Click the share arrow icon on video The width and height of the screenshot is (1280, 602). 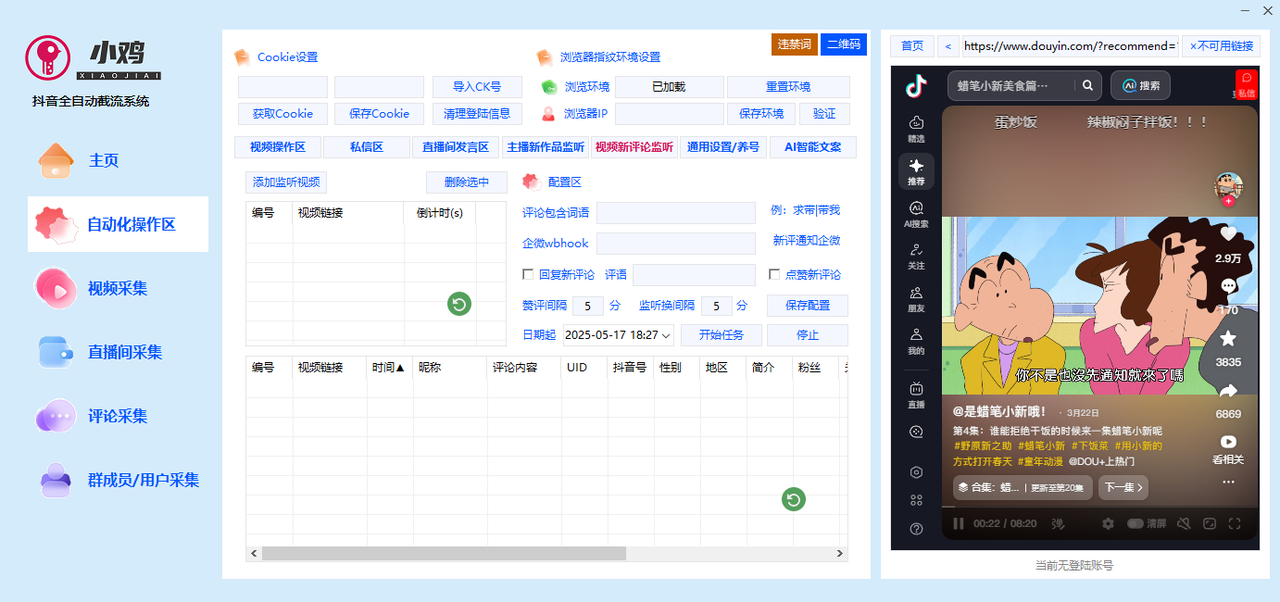[1228, 391]
